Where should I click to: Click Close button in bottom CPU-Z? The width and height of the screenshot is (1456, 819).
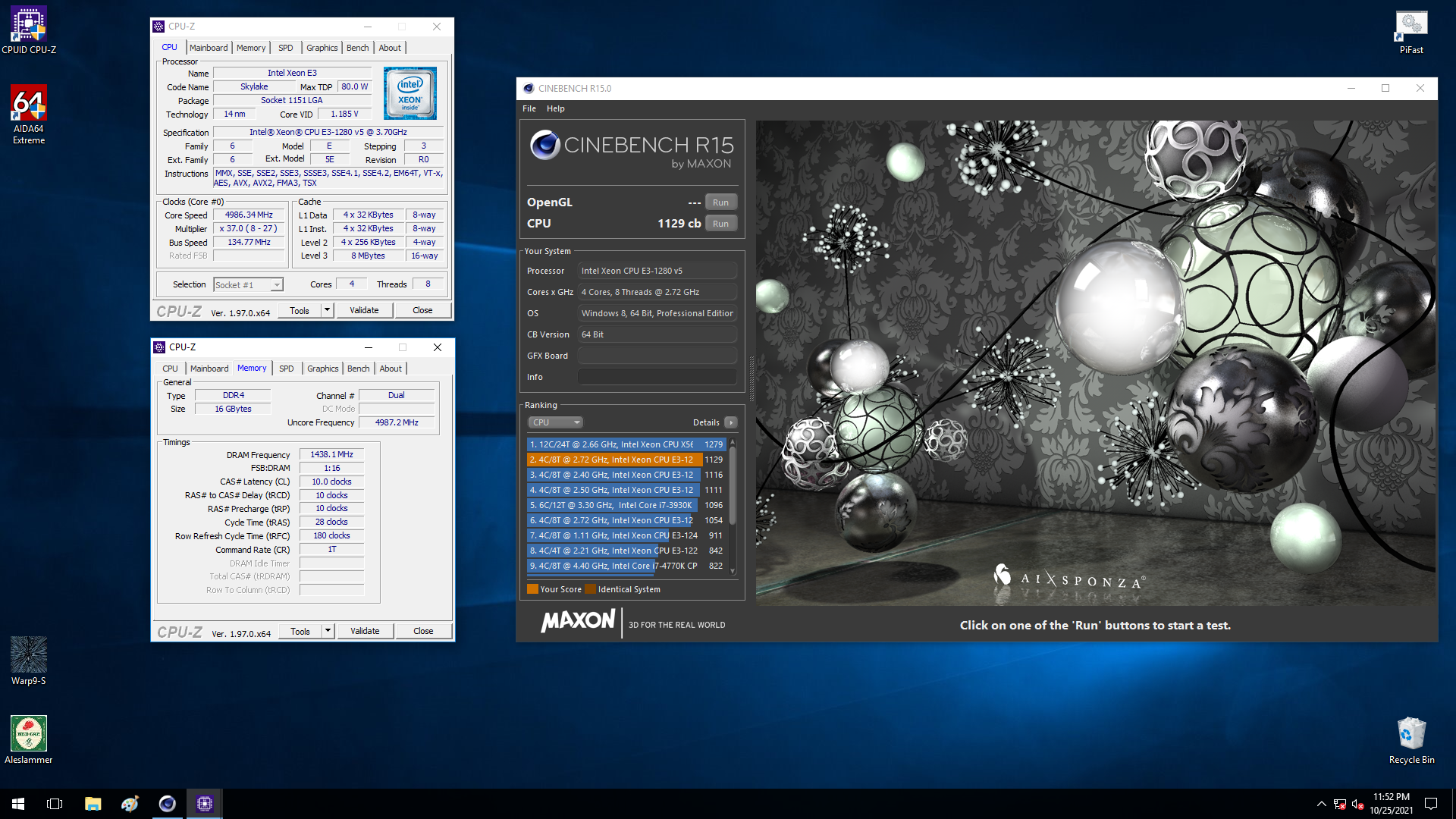[423, 631]
